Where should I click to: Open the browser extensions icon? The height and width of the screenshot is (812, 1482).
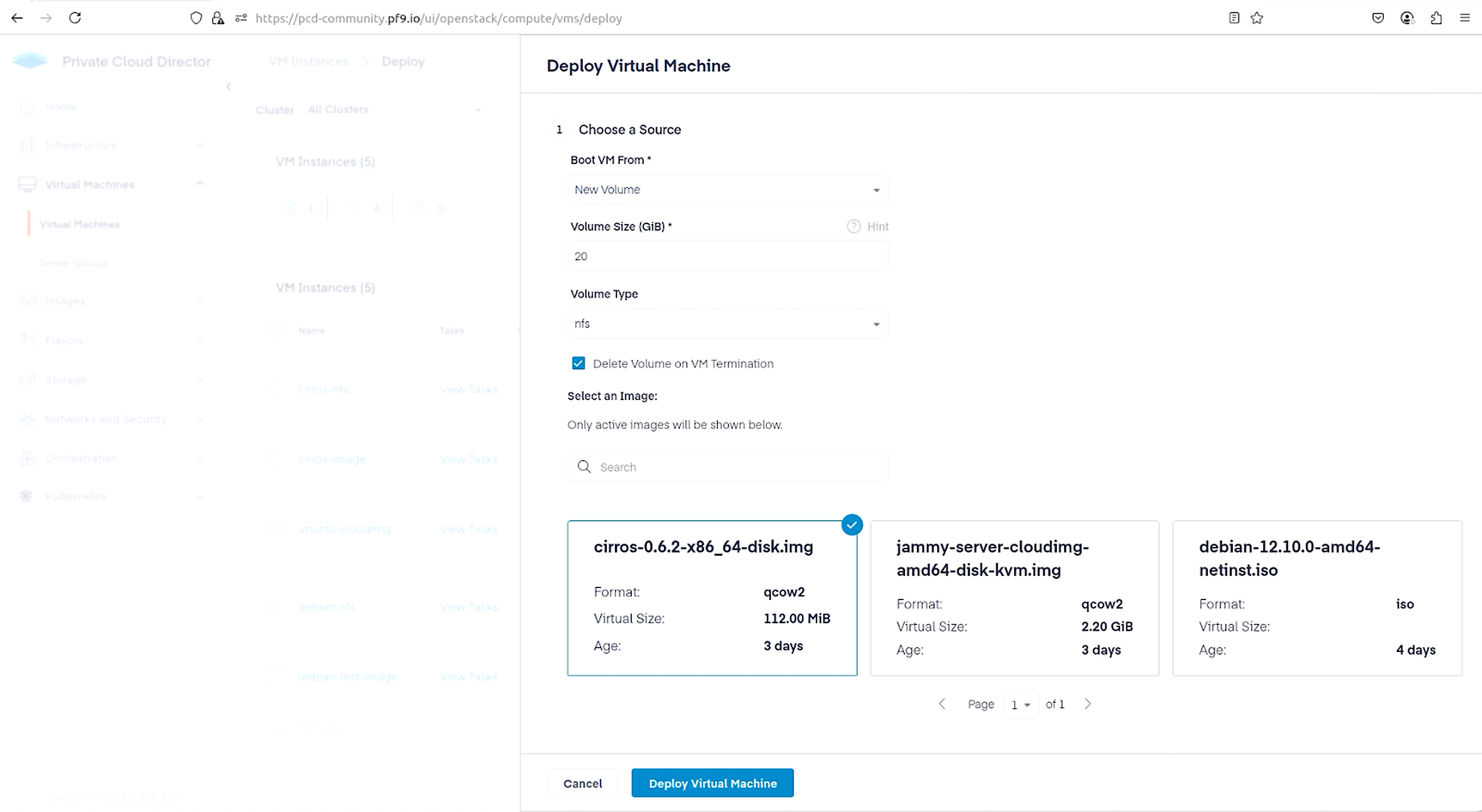[x=1436, y=18]
